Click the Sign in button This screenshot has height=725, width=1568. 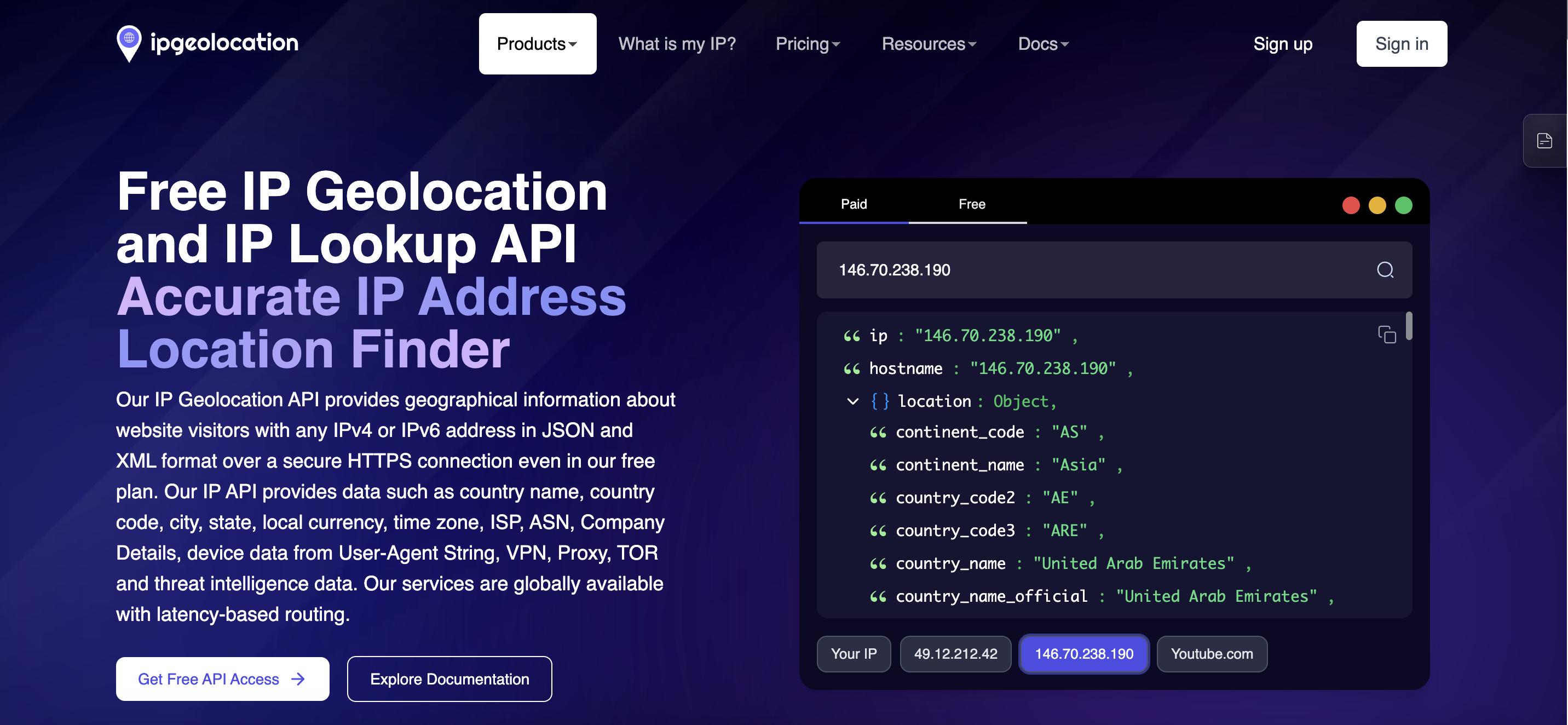click(1400, 44)
